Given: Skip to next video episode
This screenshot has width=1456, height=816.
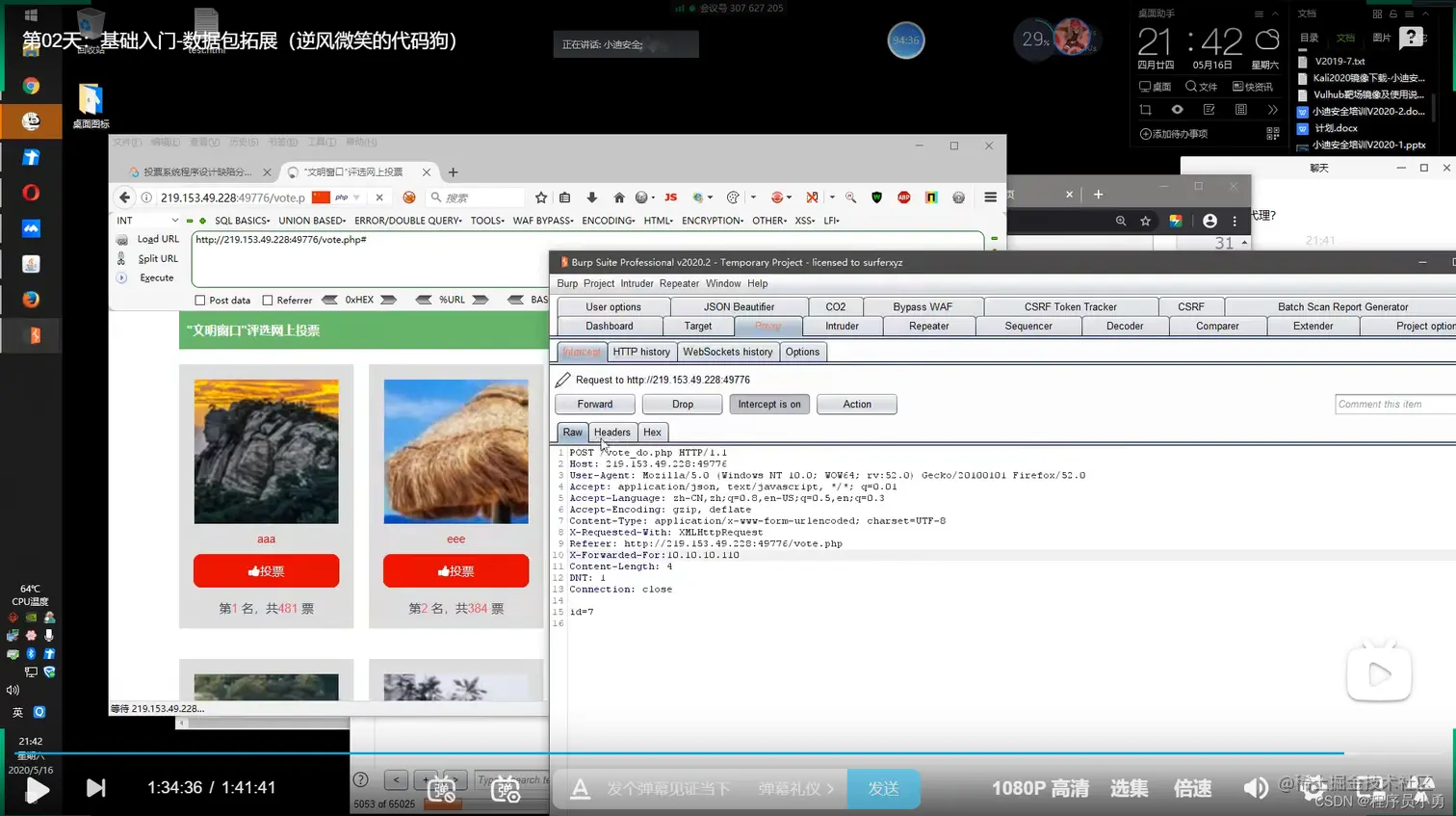Looking at the screenshot, I should click(x=95, y=788).
